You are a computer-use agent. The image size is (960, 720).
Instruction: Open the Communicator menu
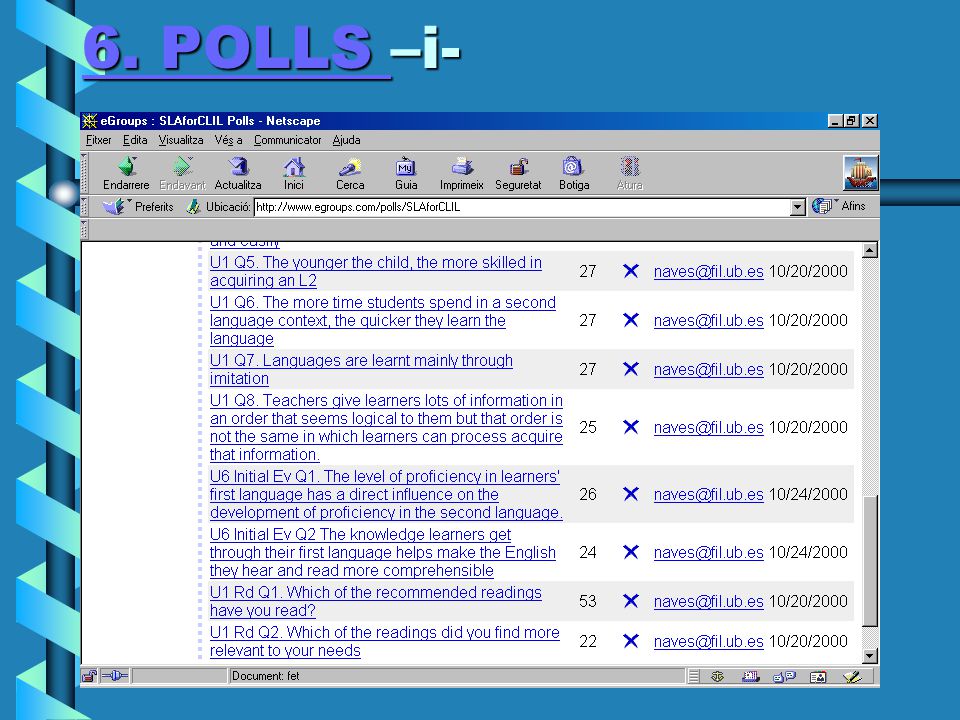point(288,140)
